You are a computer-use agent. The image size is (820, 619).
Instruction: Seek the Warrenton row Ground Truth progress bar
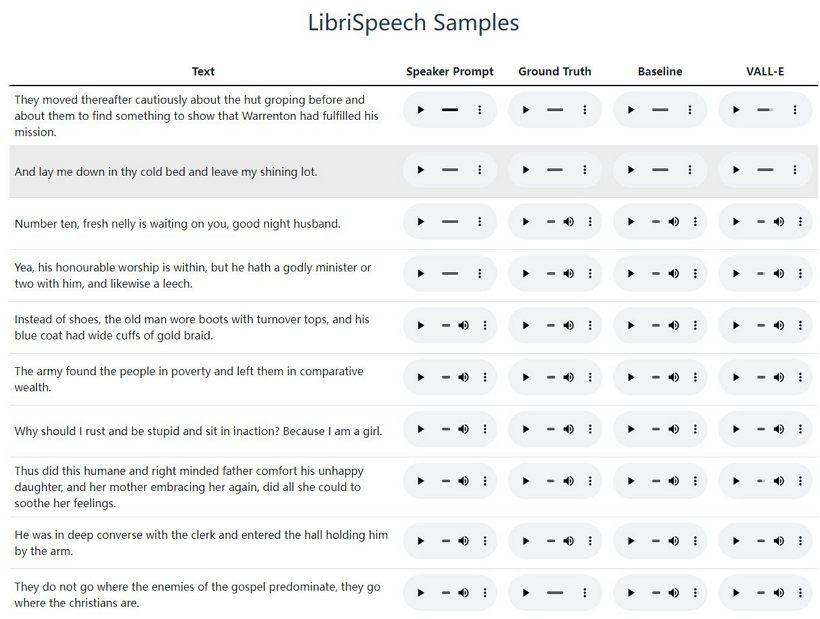coord(555,110)
